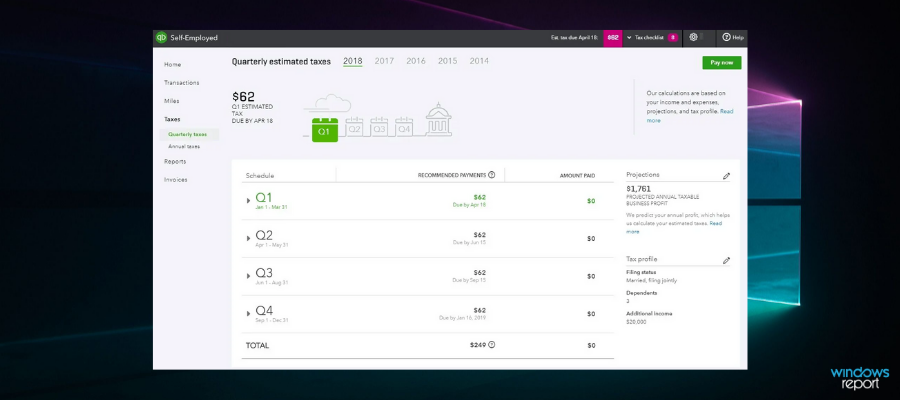Image resolution: width=900 pixels, height=400 pixels.
Task: Switch to the 2018 tax year tab
Action: coord(352,61)
